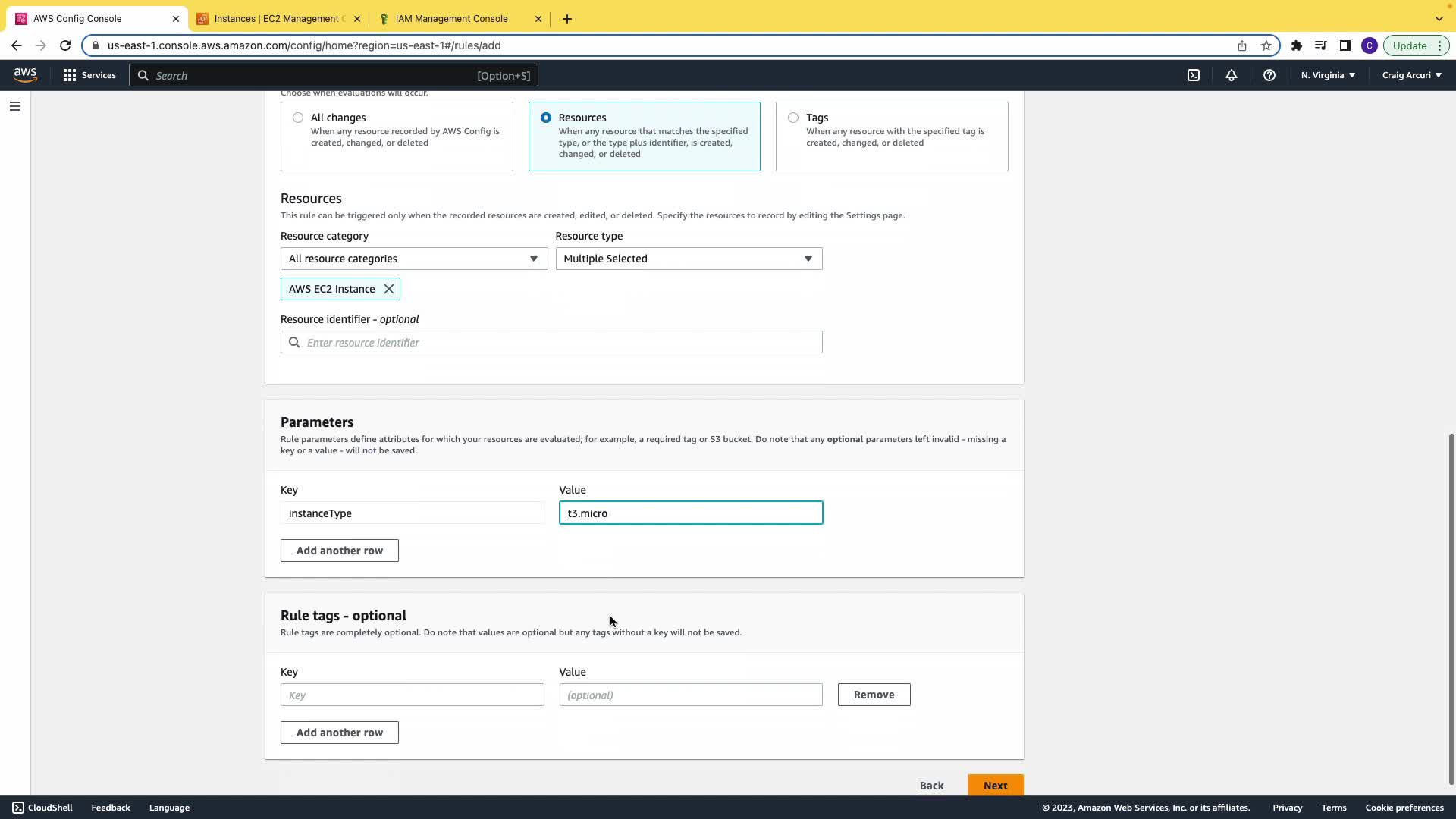Image resolution: width=1456 pixels, height=819 pixels.
Task: Click the orange Next button
Action: (995, 785)
